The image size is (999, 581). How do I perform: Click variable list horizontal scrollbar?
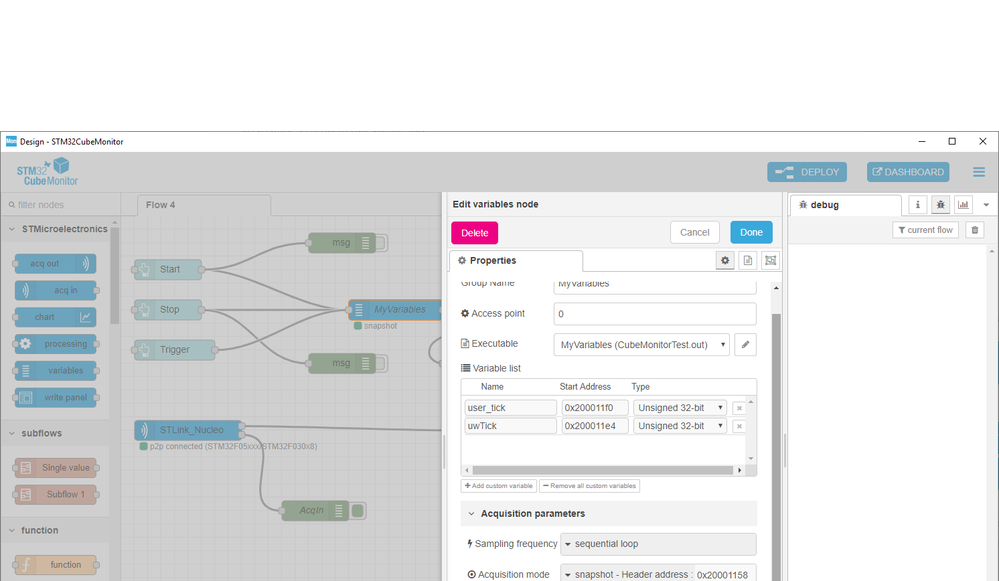click(x=603, y=470)
